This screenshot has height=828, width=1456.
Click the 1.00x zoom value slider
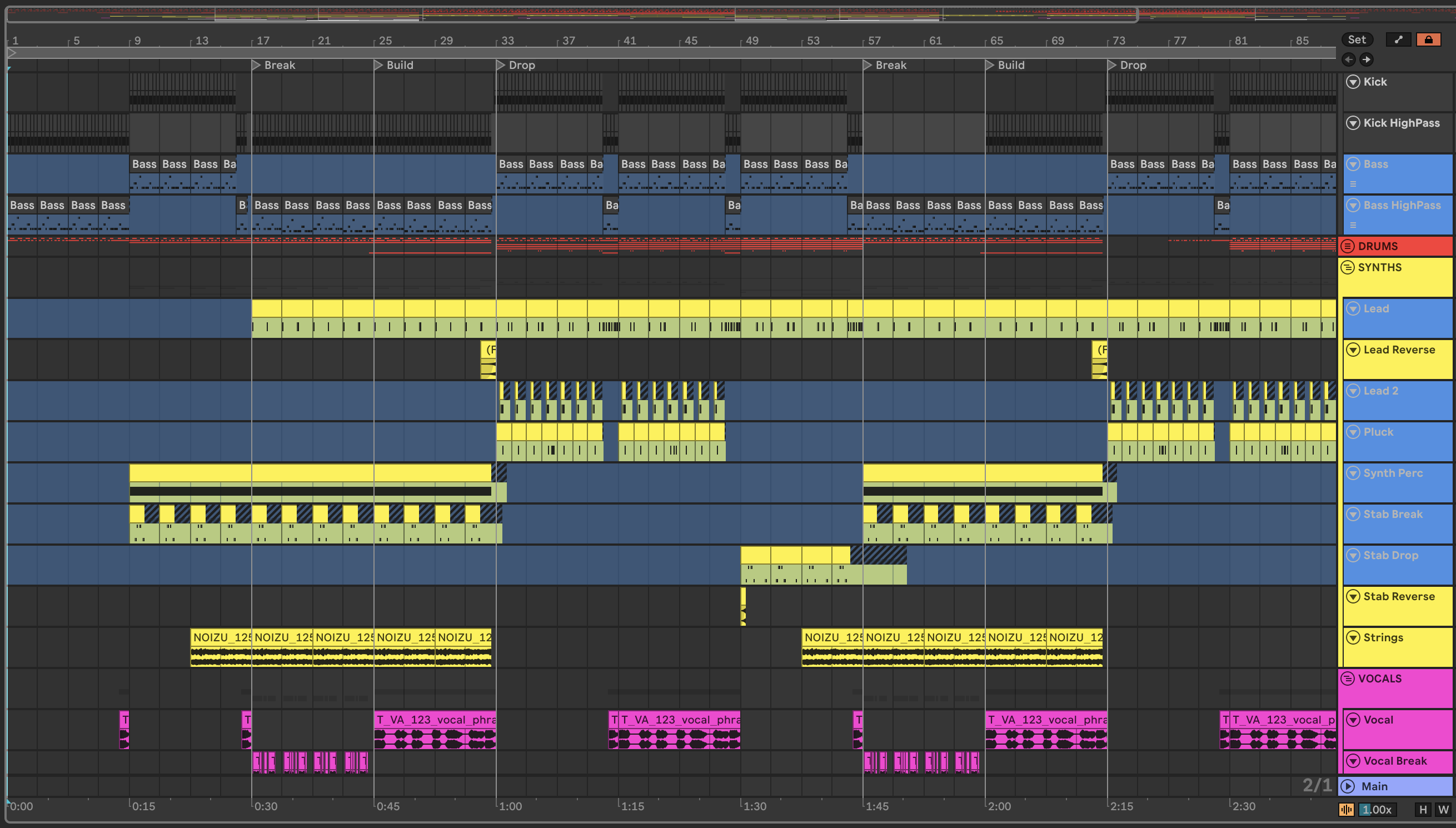(x=1378, y=810)
